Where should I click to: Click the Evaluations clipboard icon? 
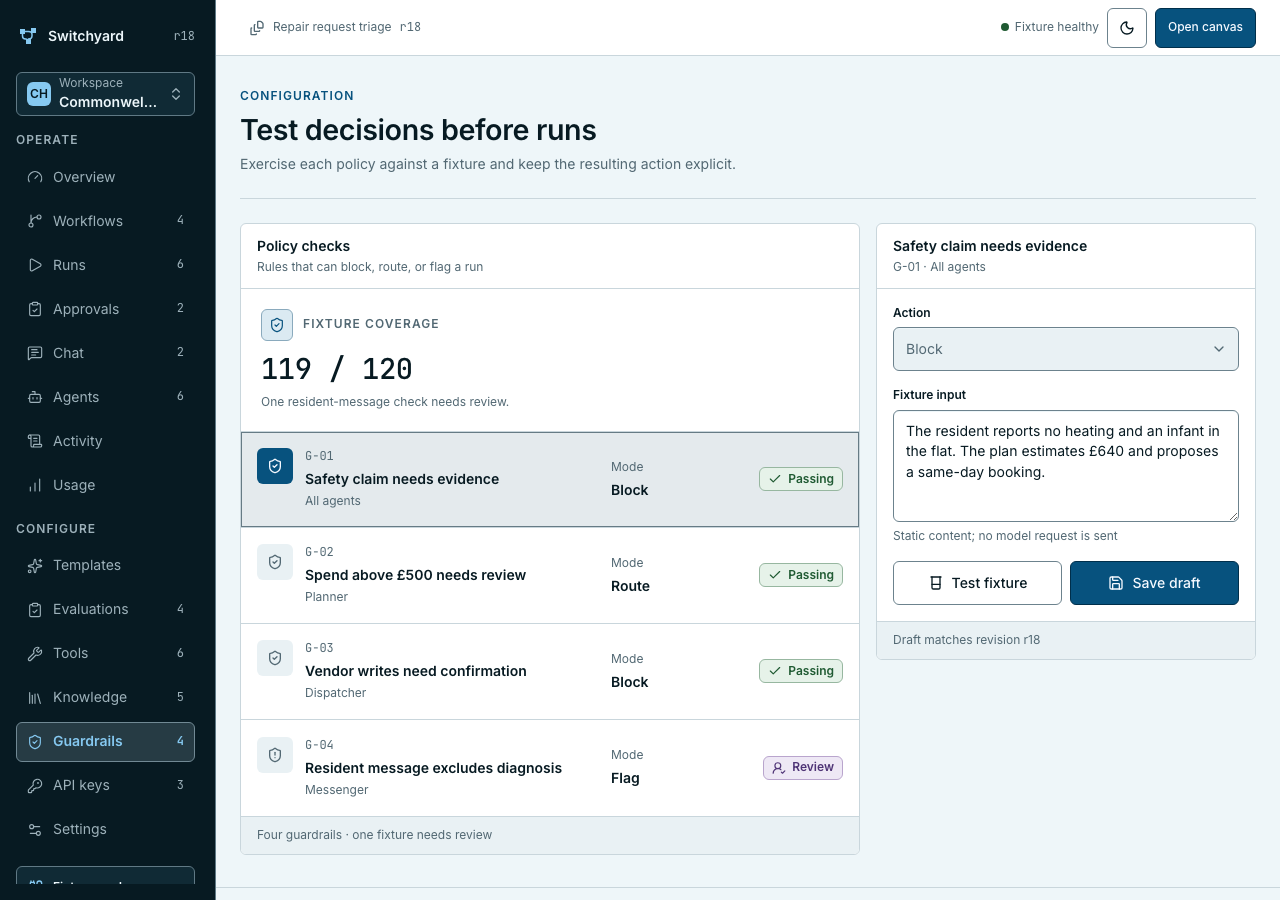[x=35, y=609]
